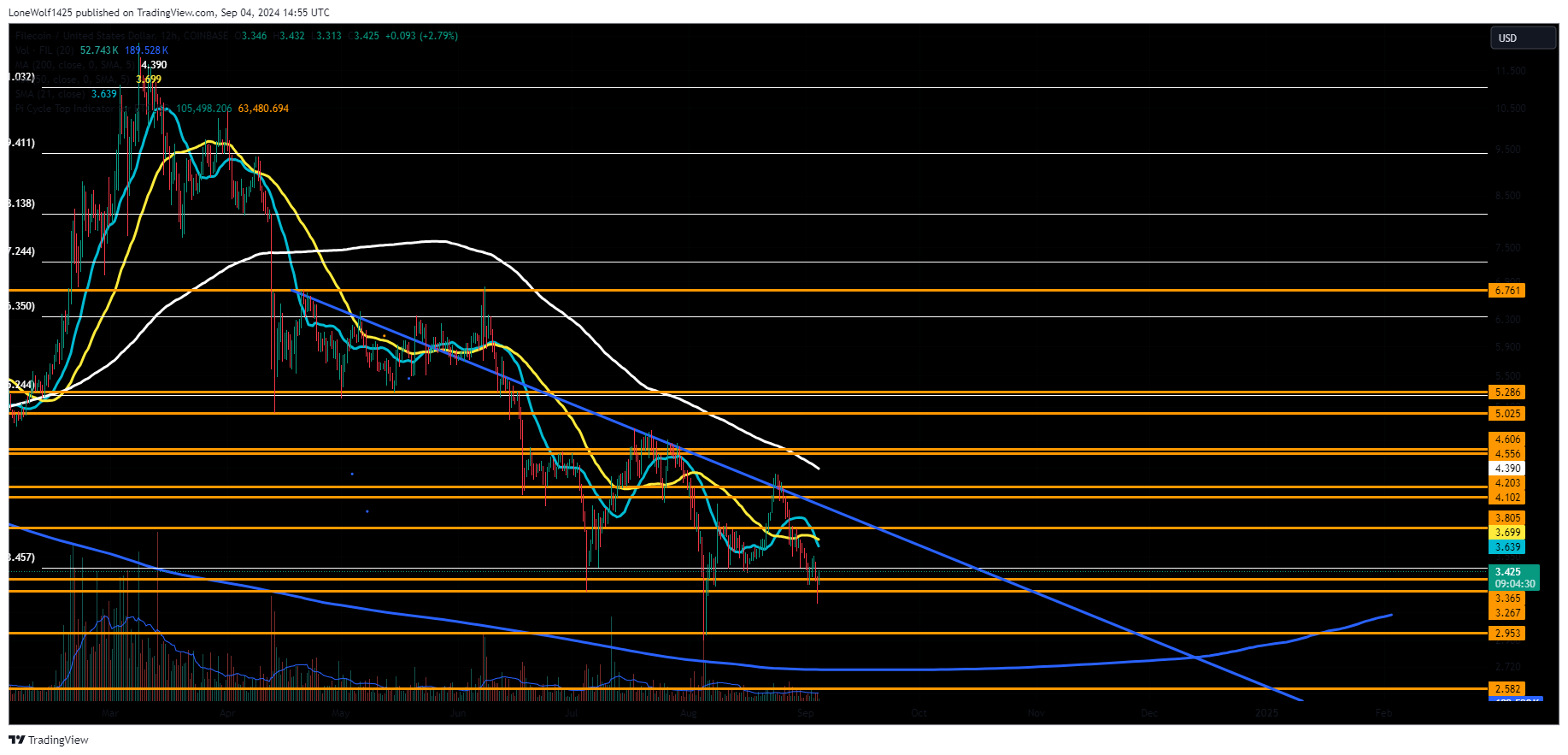The image size is (1568, 755).
Task: Click the TradingView logo
Action: coord(49,740)
